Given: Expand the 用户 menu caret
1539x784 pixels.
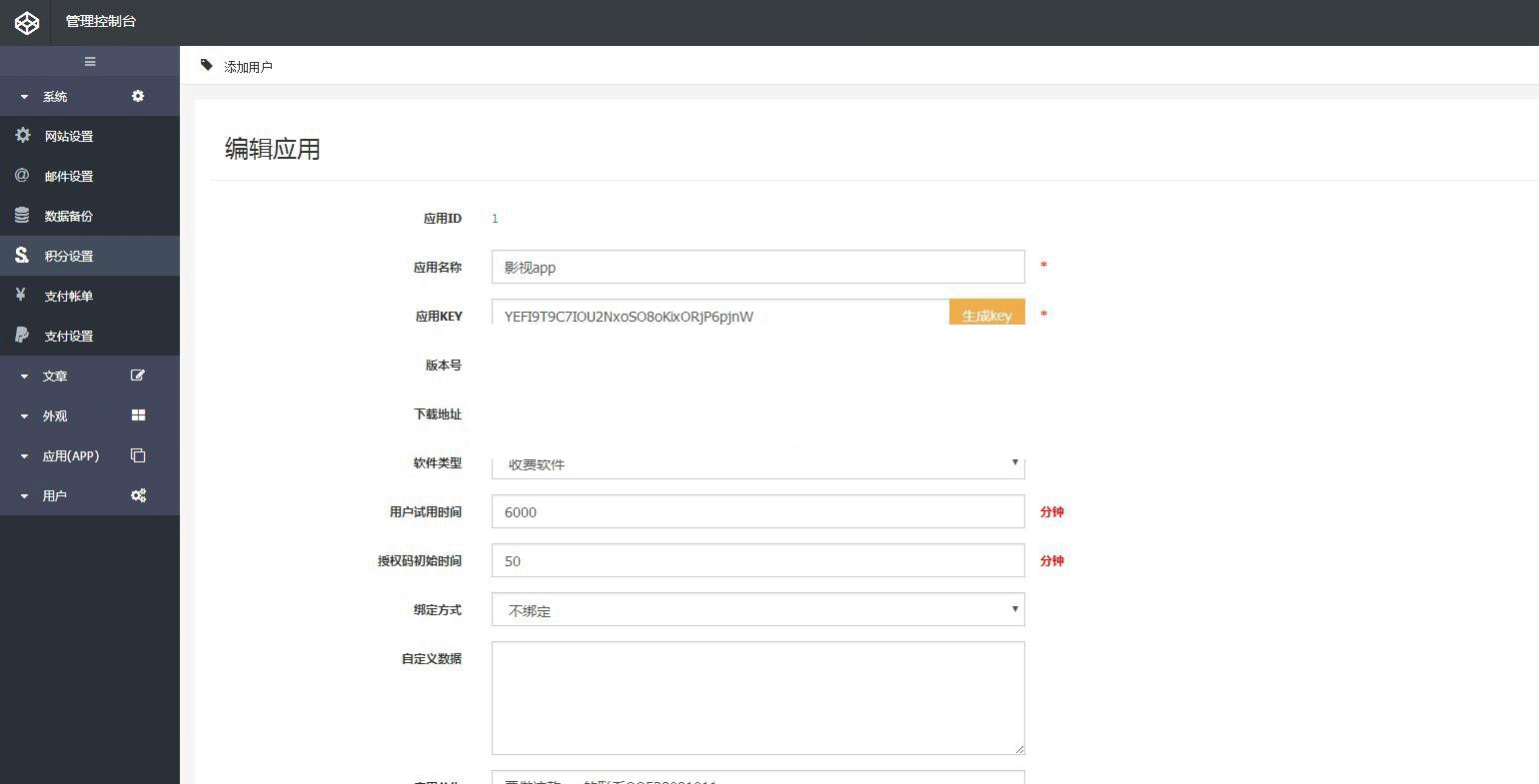Looking at the screenshot, I should coord(24,496).
